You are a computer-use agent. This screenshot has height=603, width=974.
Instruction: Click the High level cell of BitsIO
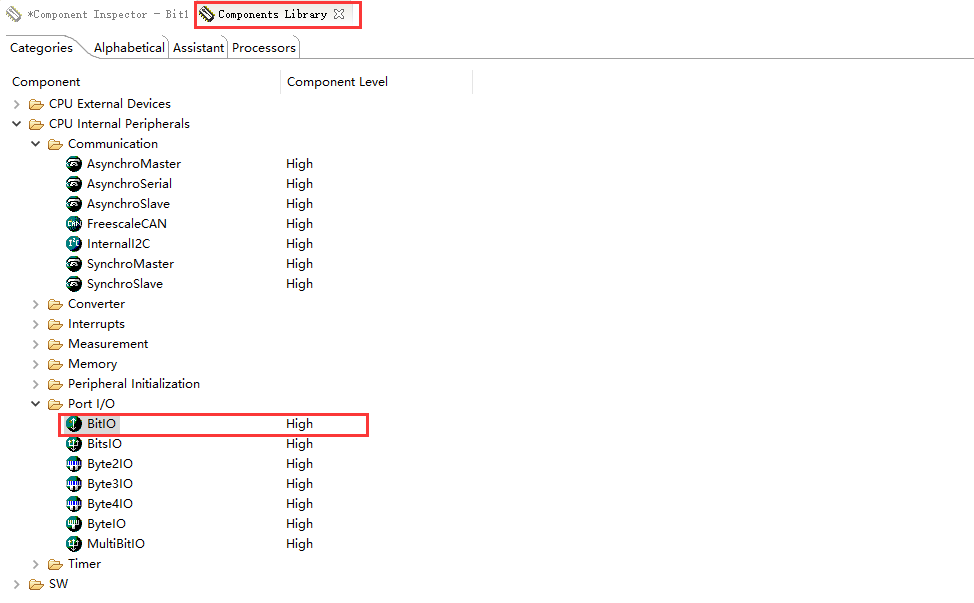299,444
